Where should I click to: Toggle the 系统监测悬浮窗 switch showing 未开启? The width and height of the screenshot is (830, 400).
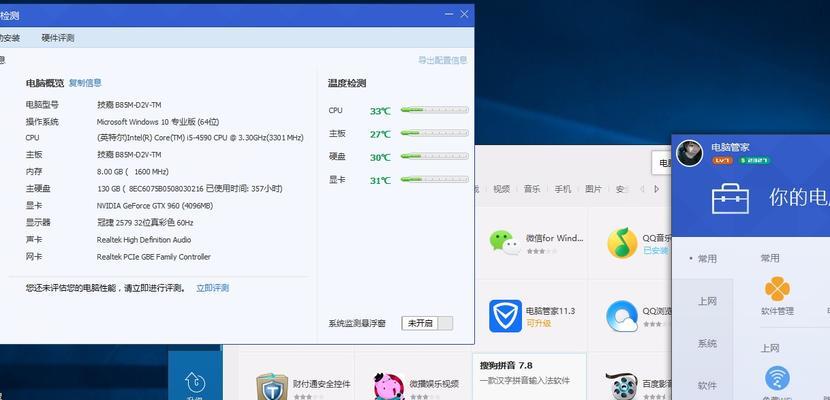tap(427, 323)
